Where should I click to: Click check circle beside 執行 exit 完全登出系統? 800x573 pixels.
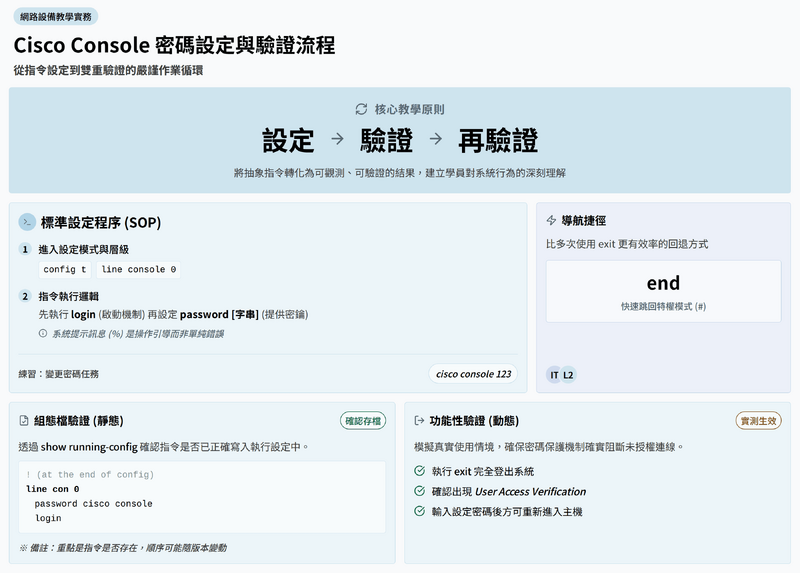419,471
